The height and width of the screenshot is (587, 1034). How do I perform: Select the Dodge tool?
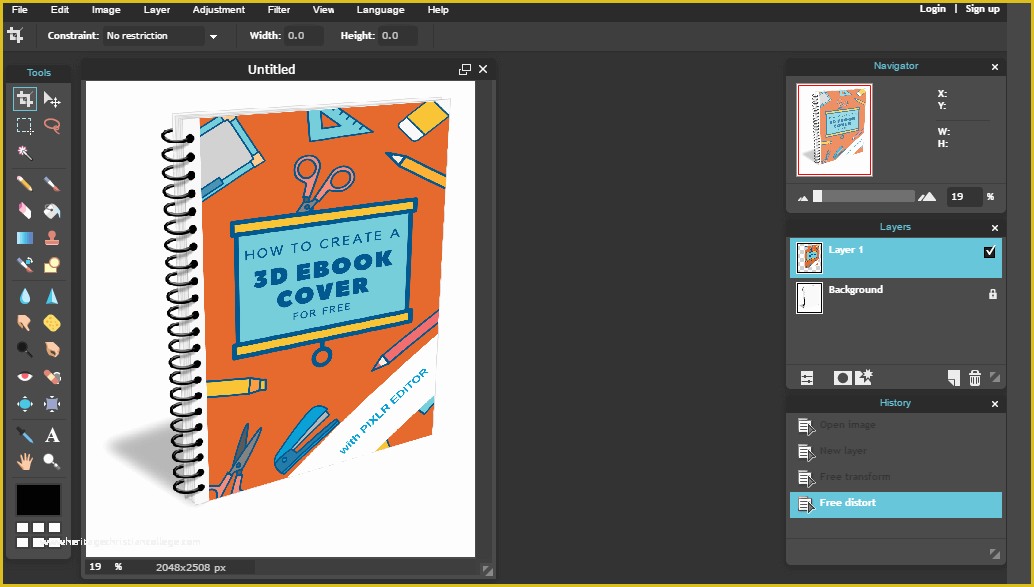24,350
